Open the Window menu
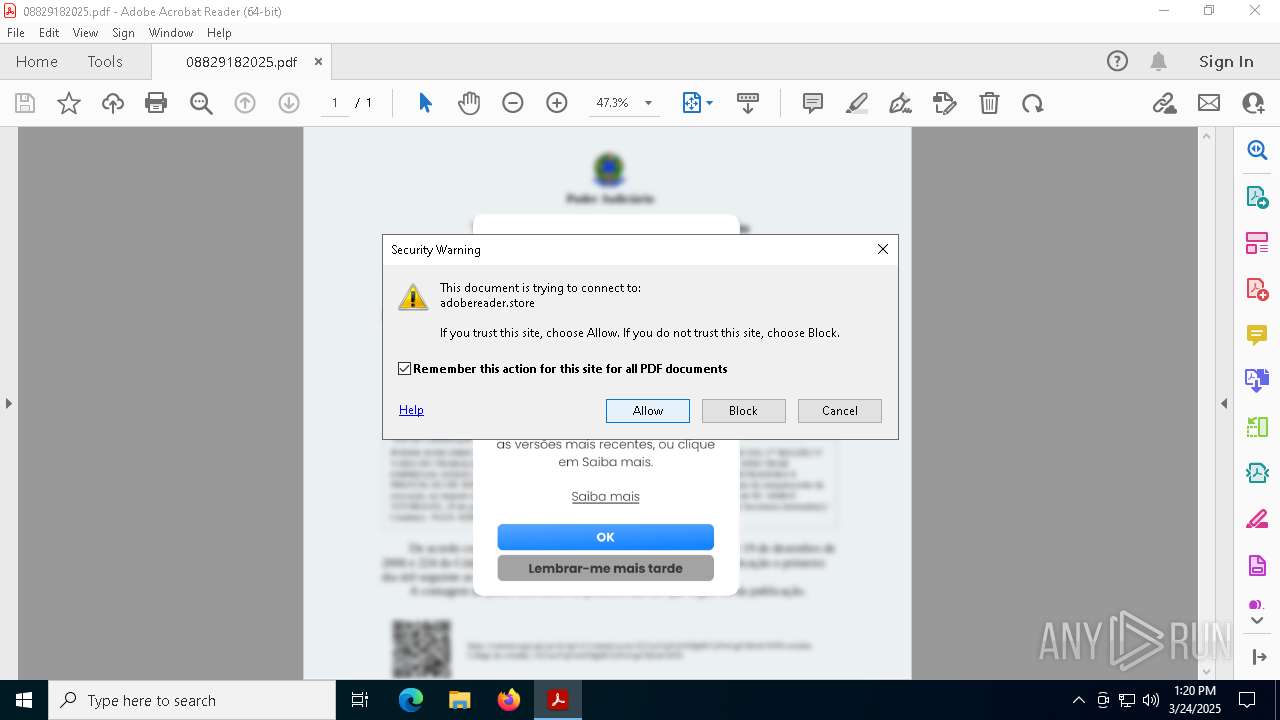Screen dimensions: 1280x720 [x=171, y=33]
